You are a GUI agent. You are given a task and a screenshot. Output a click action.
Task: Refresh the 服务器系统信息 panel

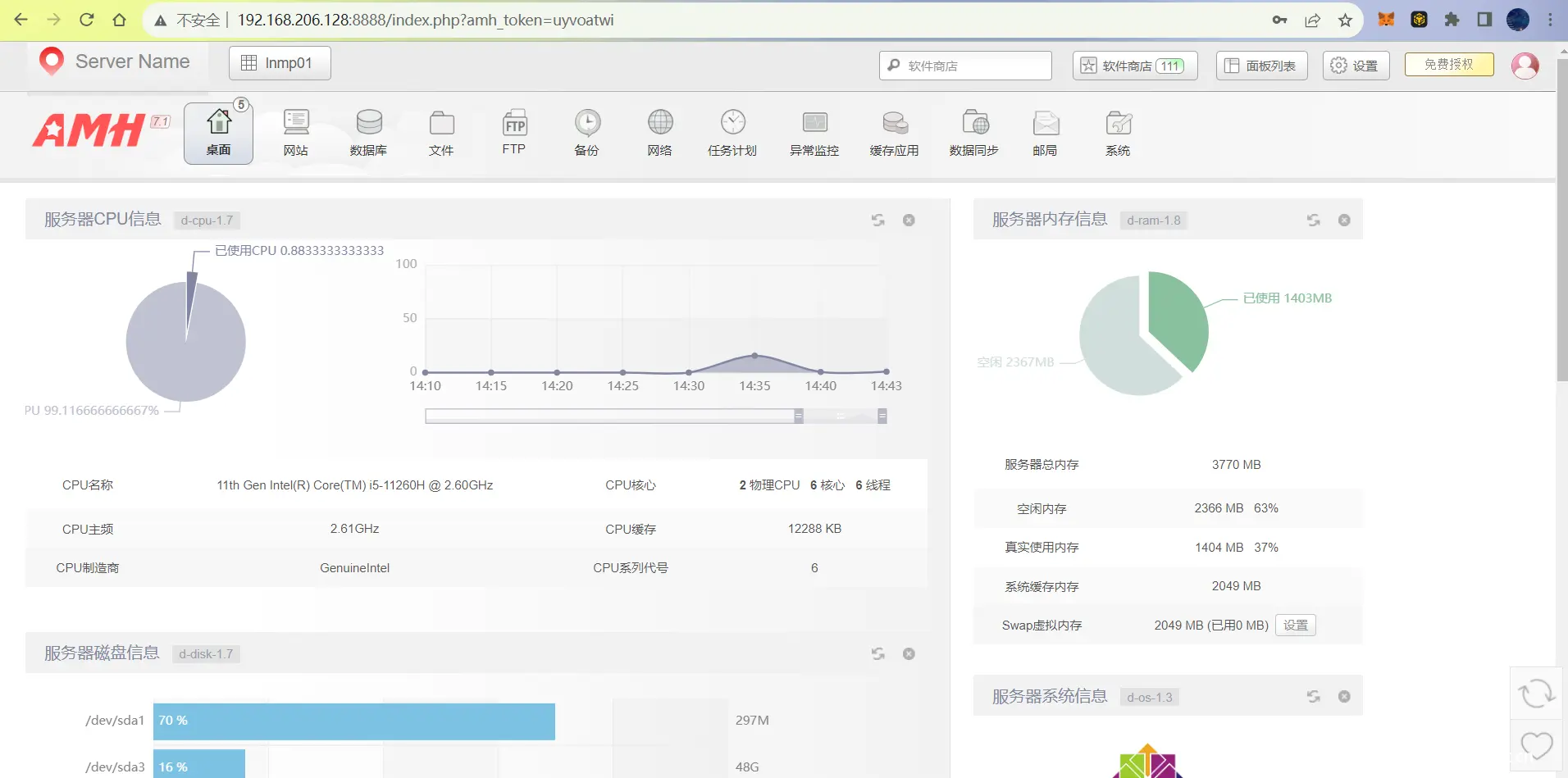[1314, 696]
